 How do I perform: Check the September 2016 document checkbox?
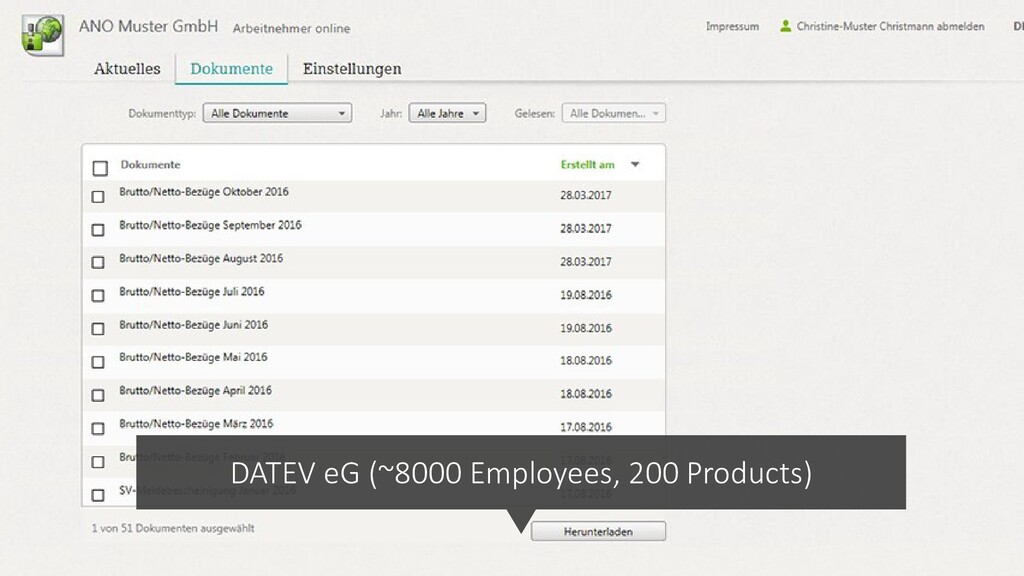click(98, 230)
